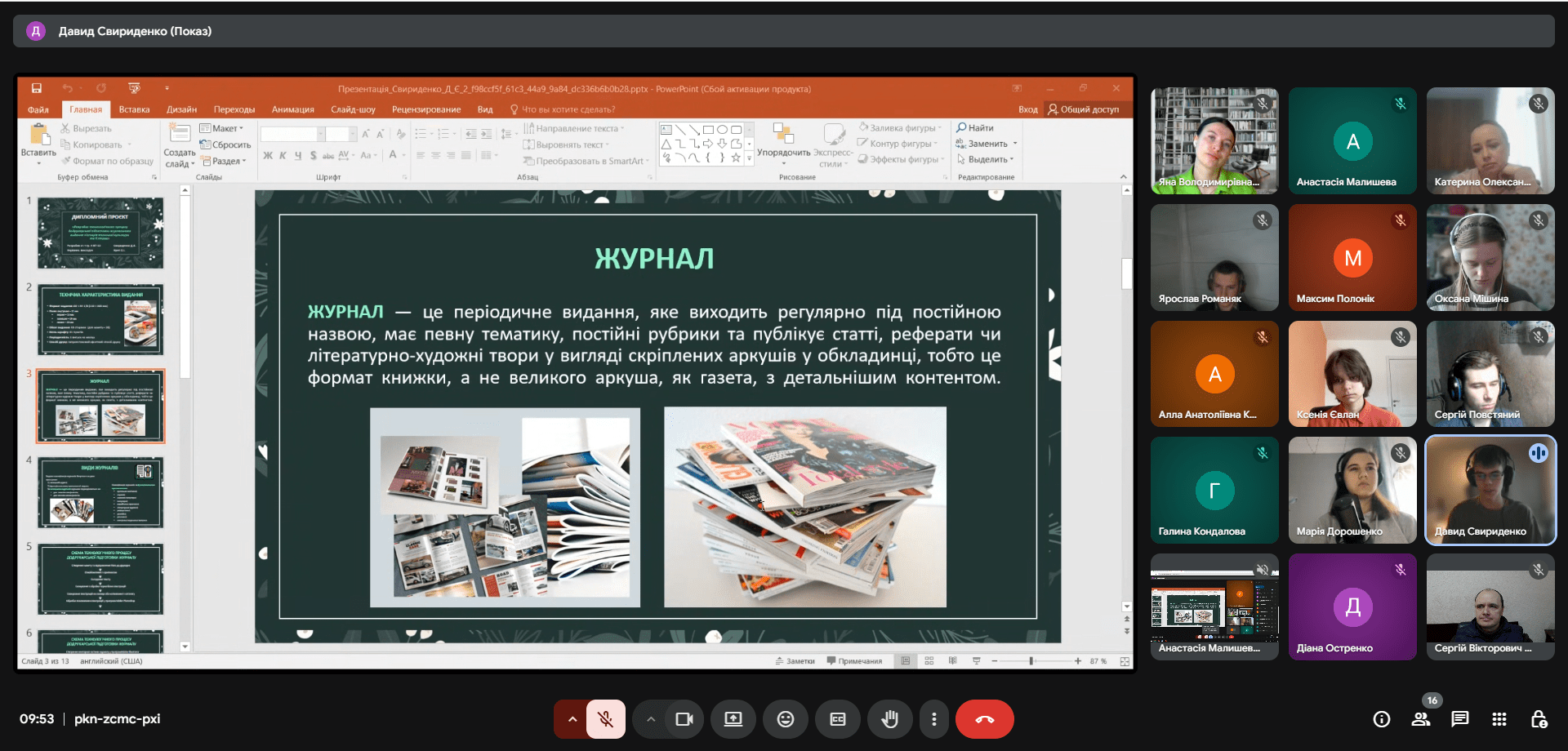Click the raise hand icon
Viewport: 1568px width, 751px height.
pyautogui.click(x=889, y=719)
